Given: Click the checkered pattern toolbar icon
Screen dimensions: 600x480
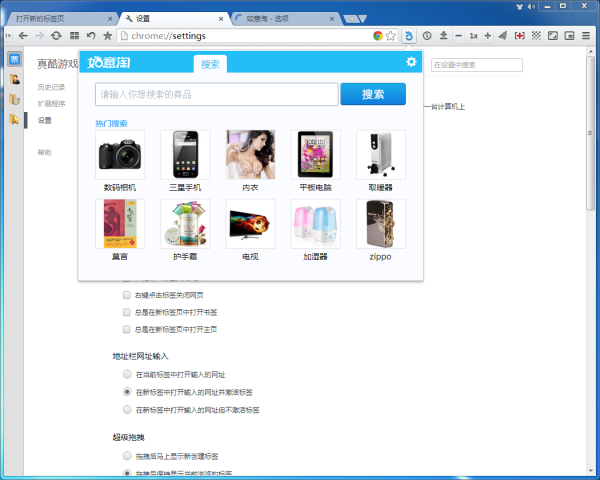Looking at the screenshot, I should click(x=536, y=36).
